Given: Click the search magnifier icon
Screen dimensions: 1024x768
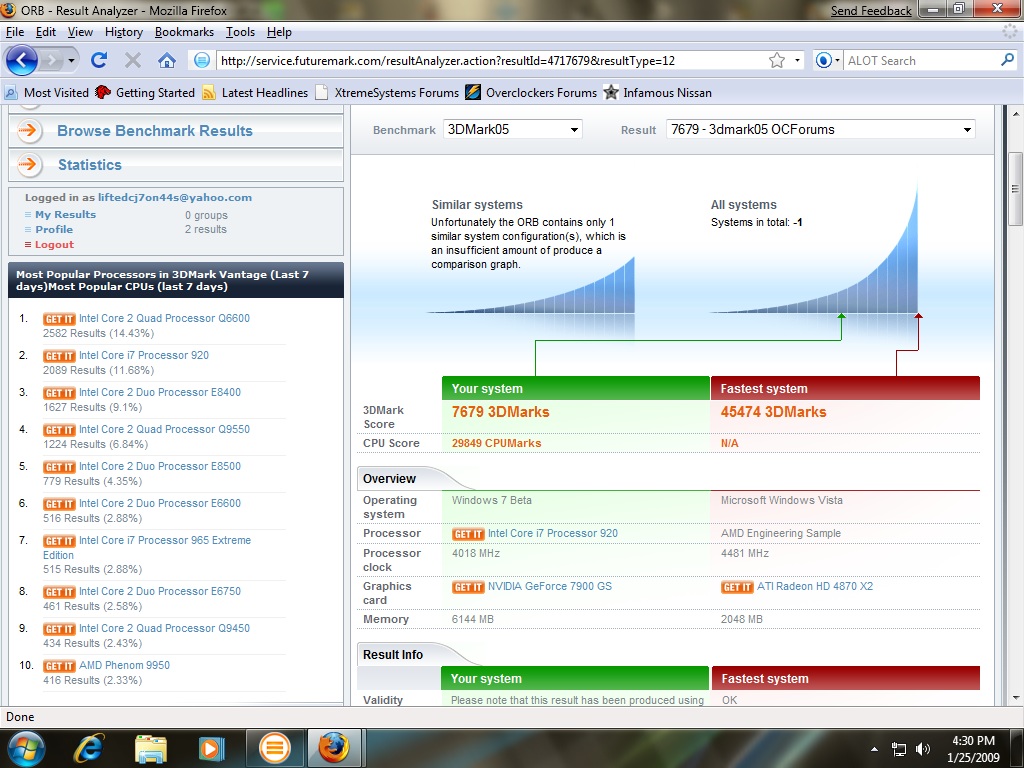Looking at the screenshot, I should (1008, 60).
